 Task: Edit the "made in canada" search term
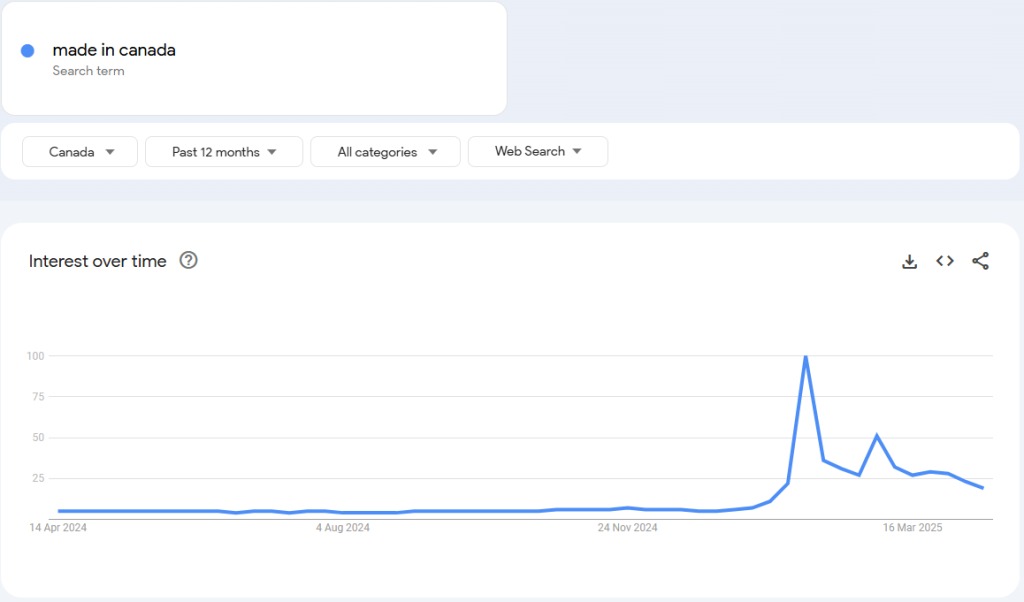[114, 50]
